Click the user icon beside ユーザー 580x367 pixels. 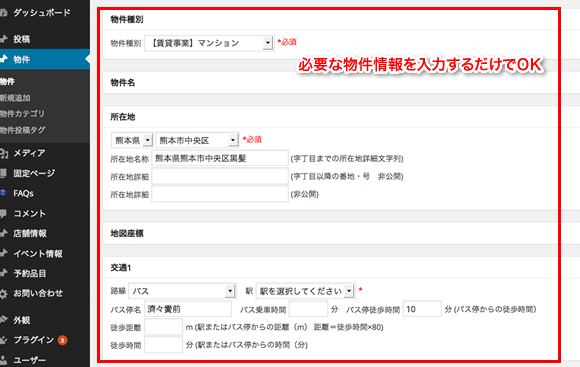click(3, 360)
